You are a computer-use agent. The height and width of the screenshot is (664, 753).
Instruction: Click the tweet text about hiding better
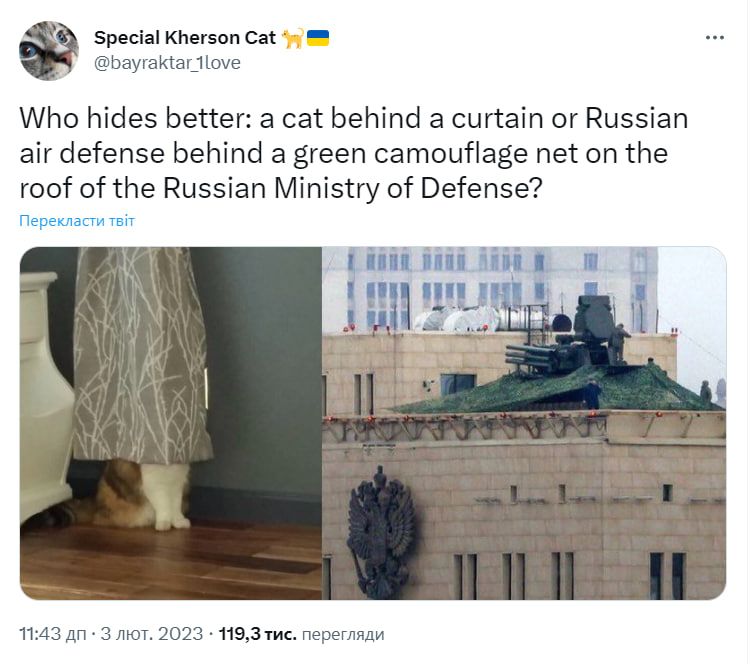(x=354, y=153)
